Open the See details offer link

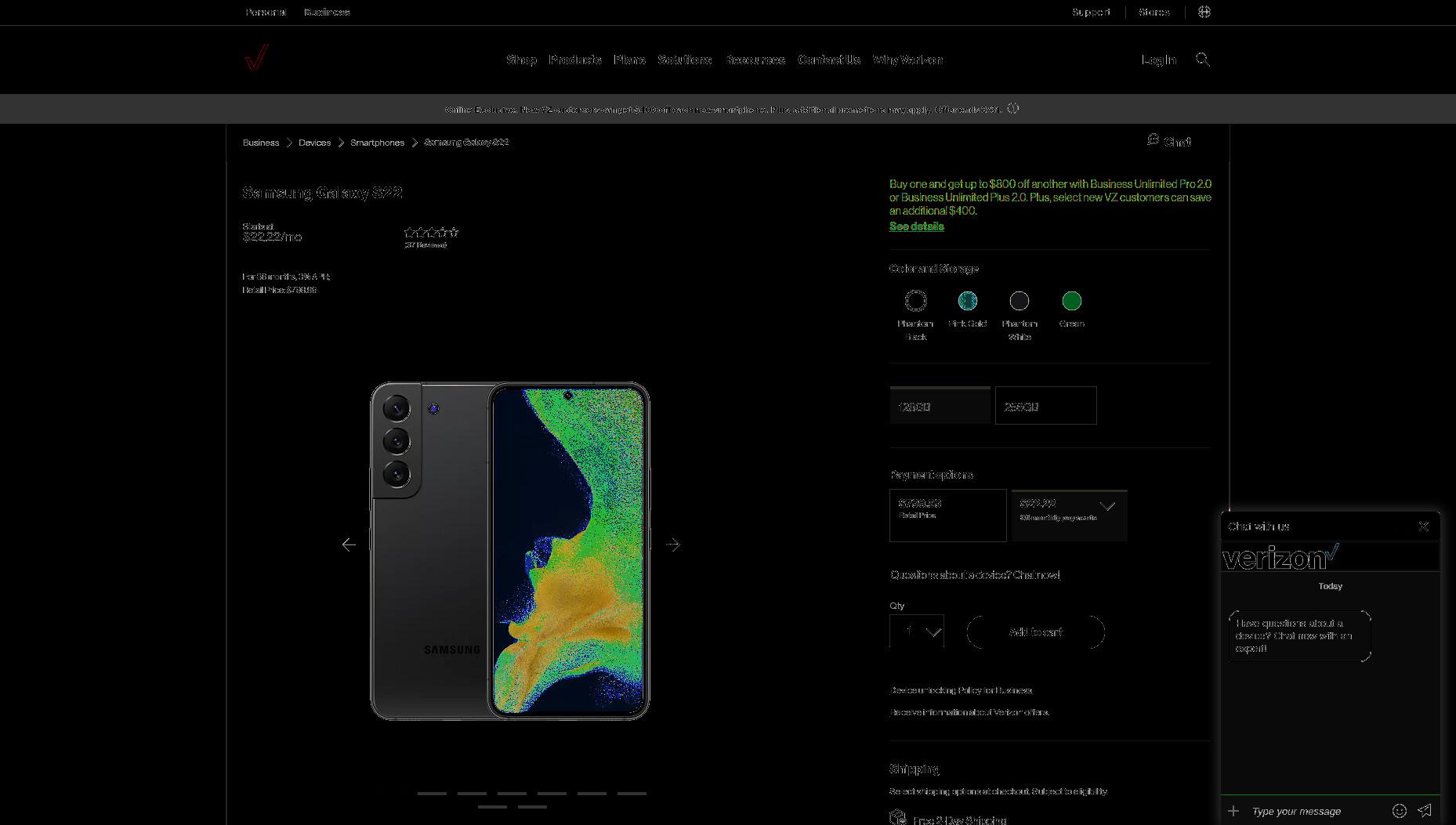point(916,226)
